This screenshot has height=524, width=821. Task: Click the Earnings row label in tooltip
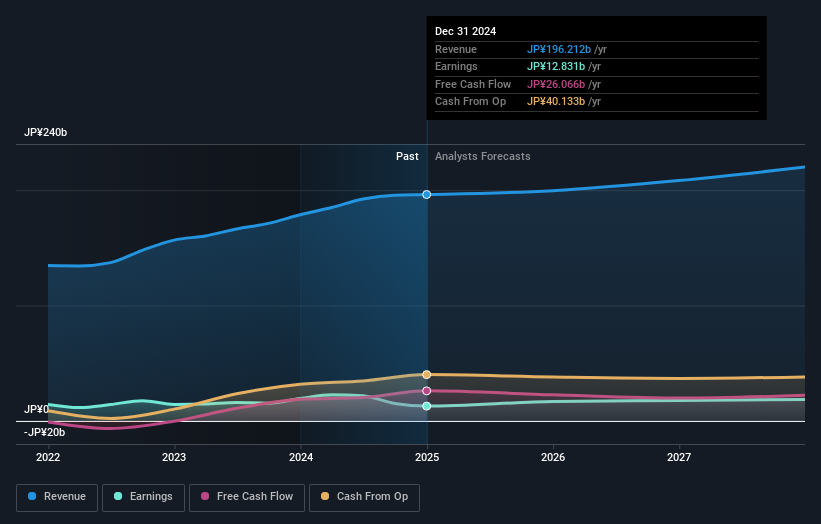pos(456,66)
